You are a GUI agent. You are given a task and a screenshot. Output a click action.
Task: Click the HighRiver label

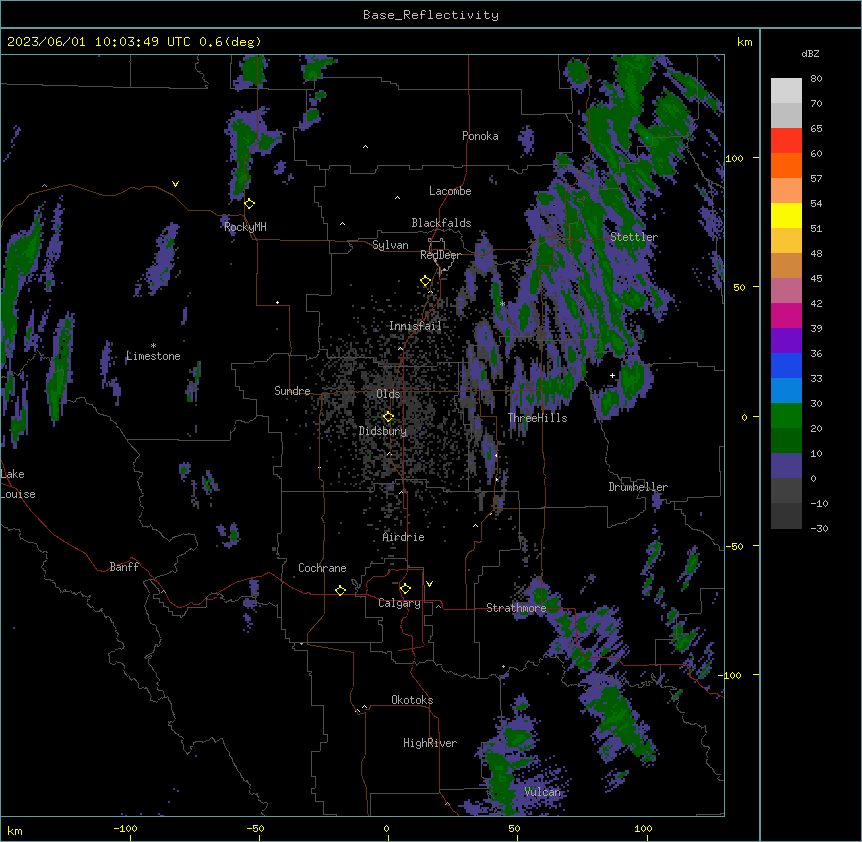[430, 743]
